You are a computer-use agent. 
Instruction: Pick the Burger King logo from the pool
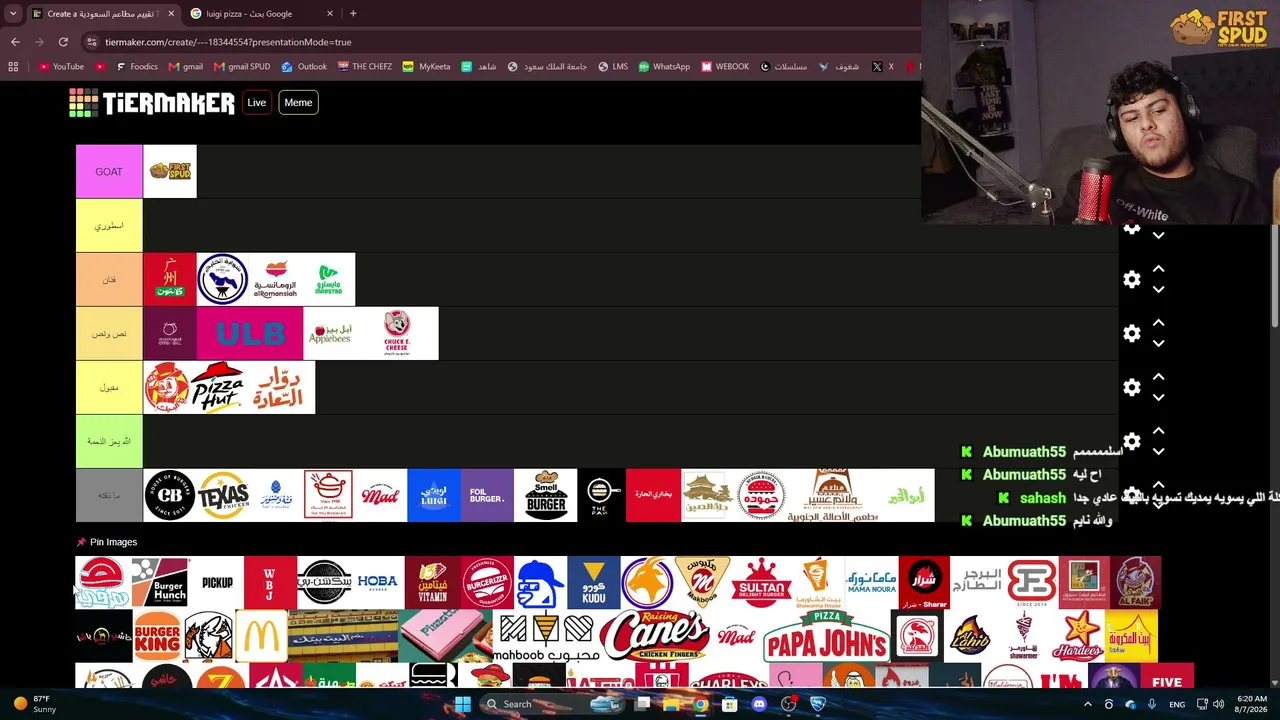tap(158, 636)
